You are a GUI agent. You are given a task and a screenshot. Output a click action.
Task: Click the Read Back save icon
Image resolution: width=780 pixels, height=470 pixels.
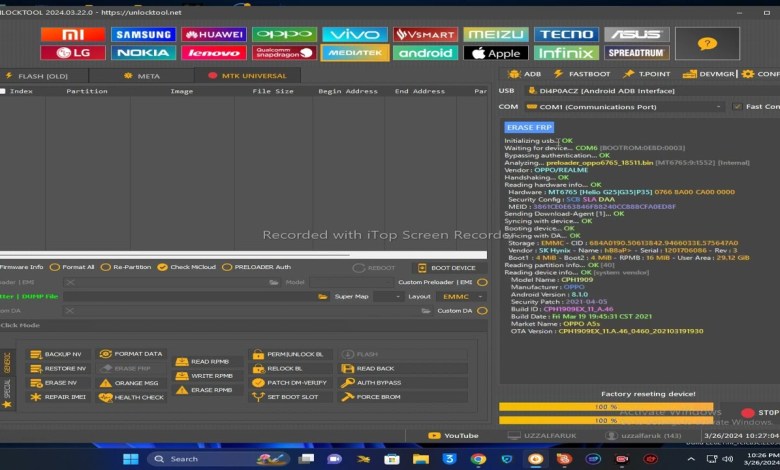(347, 368)
